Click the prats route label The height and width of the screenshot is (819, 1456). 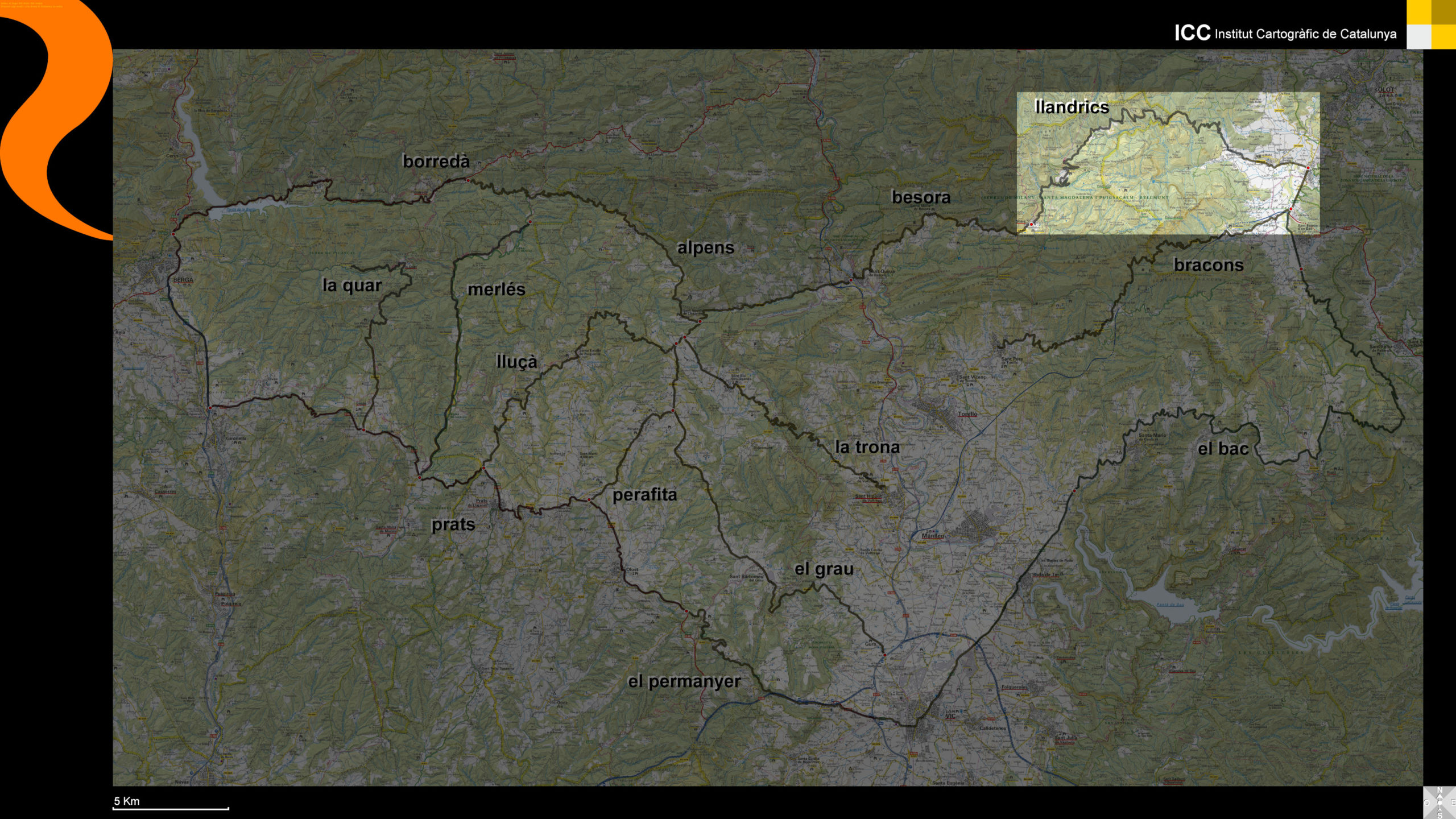pos(453,524)
